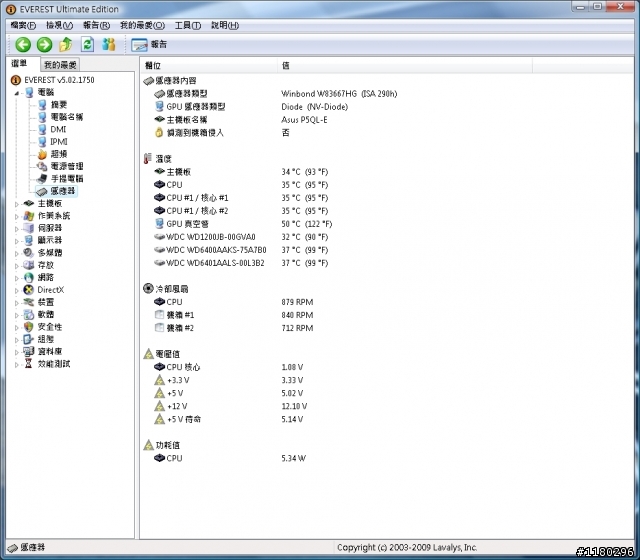Click the shield icon for 安全性

pos(29,327)
